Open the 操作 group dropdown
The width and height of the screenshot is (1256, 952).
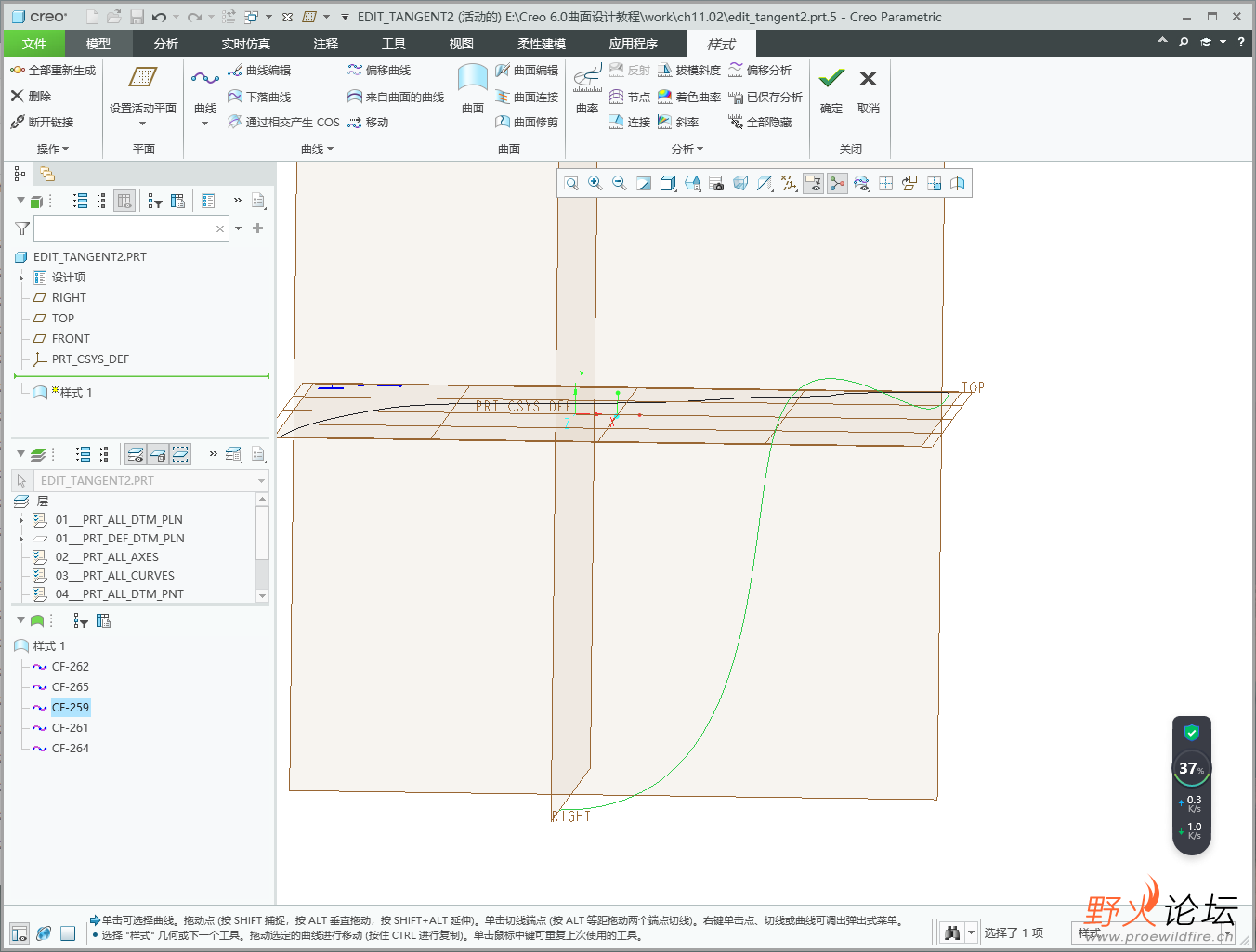tap(53, 149)
